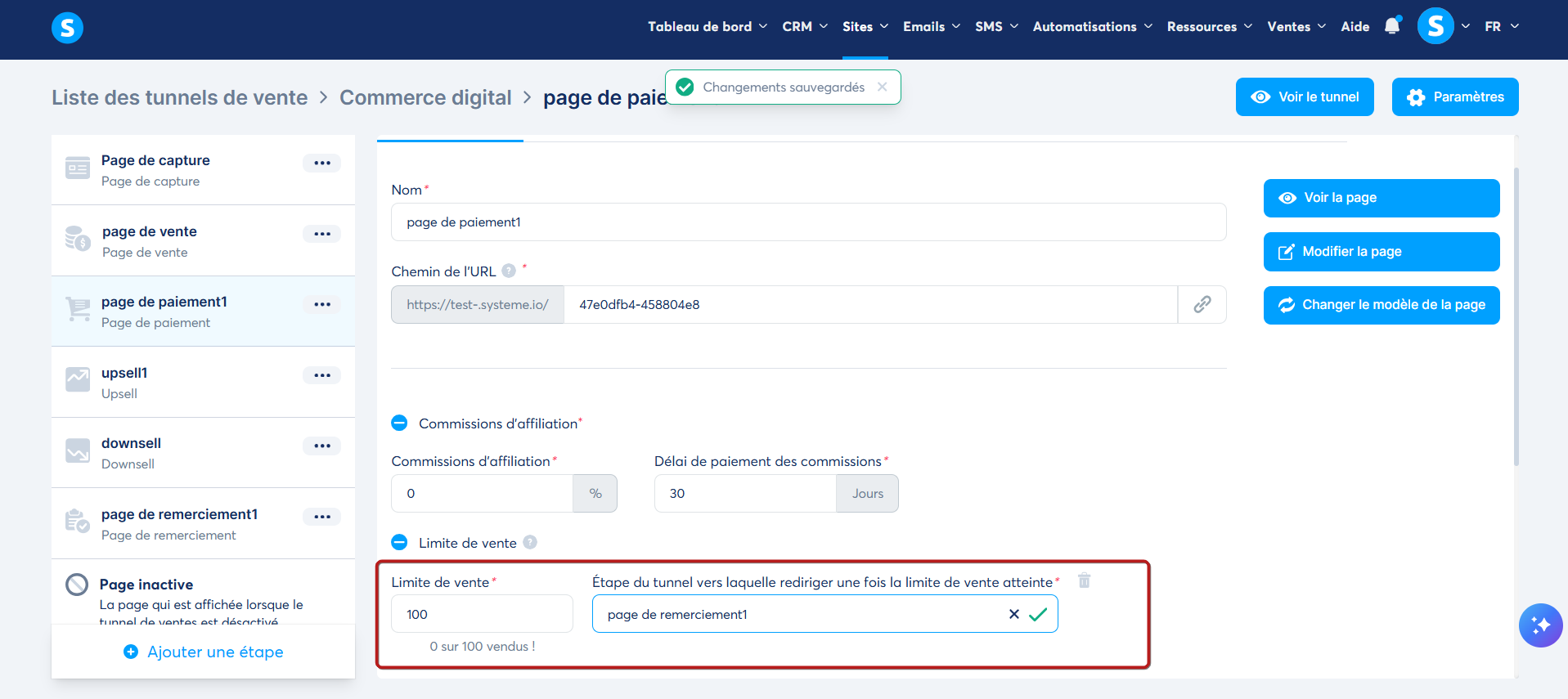The width and height of the screenshot is (1568, 699).
Task: Collapse the Limite de vente section
Action: 399,542
